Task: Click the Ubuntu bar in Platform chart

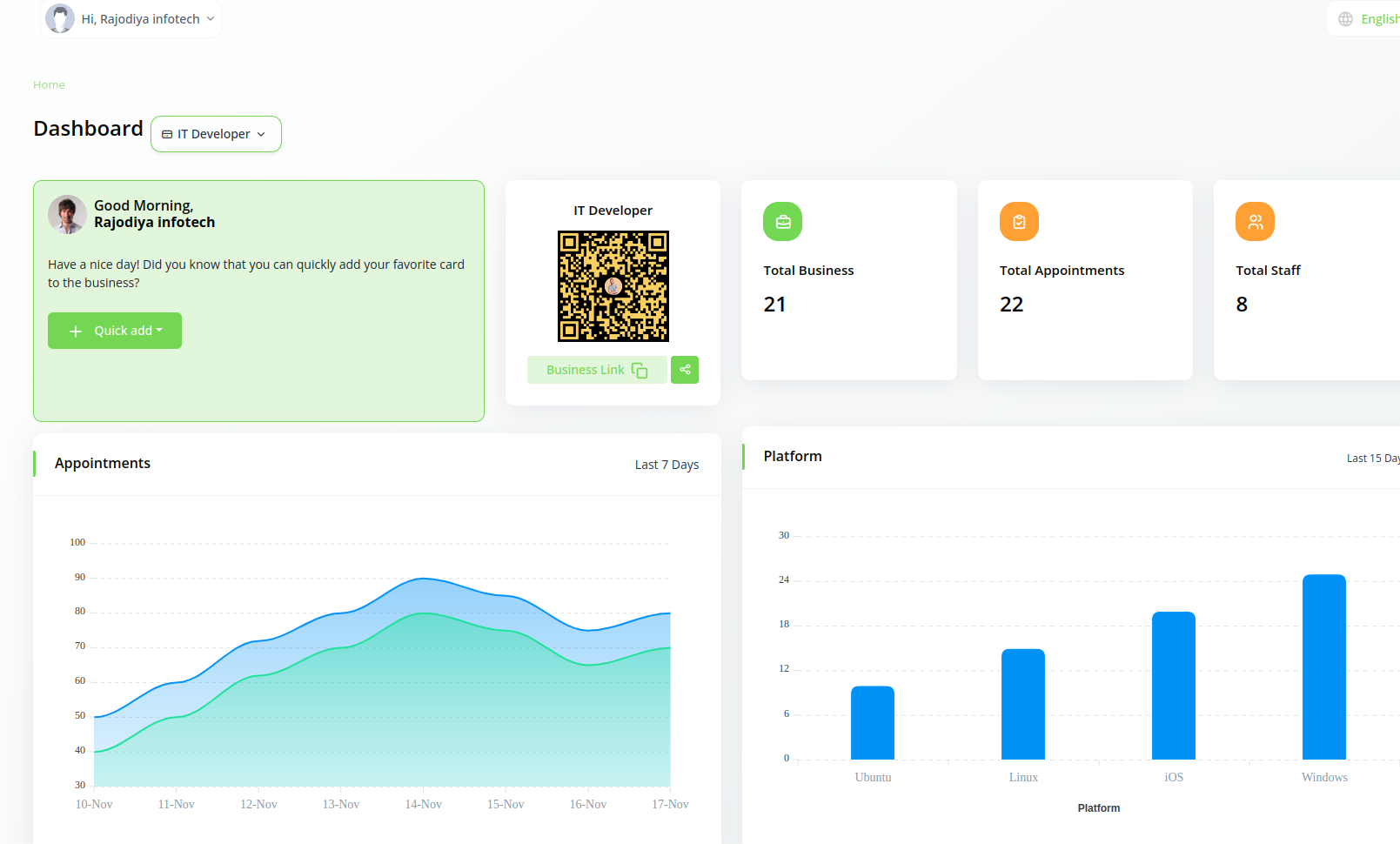Action: [872, 723]
